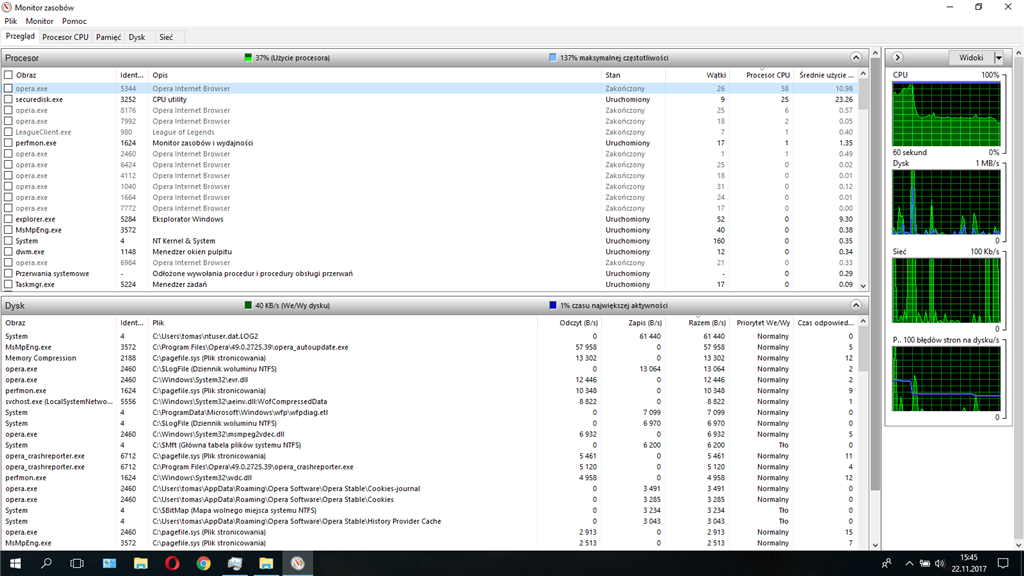This screenshot has width=1024, height=576.
Task: Switch to the Dysk tab
Action: [x=136, y=37]
